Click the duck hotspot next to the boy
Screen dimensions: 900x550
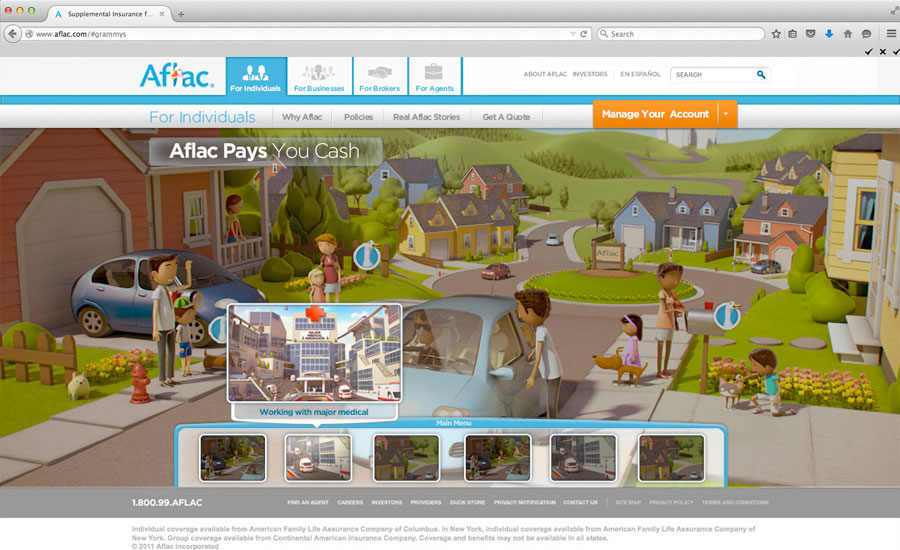[218, 328]
